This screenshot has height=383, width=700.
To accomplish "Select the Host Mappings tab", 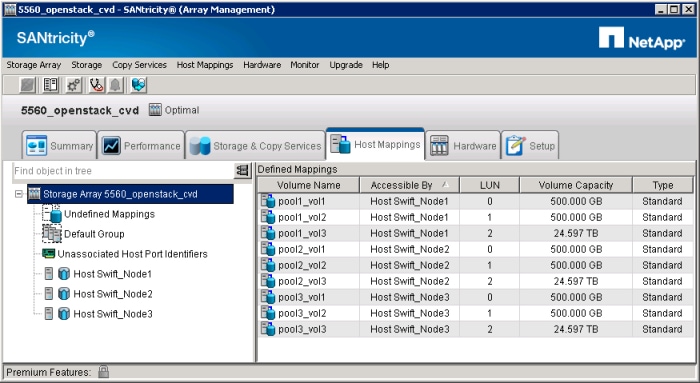I will click(x=375, y=144).
